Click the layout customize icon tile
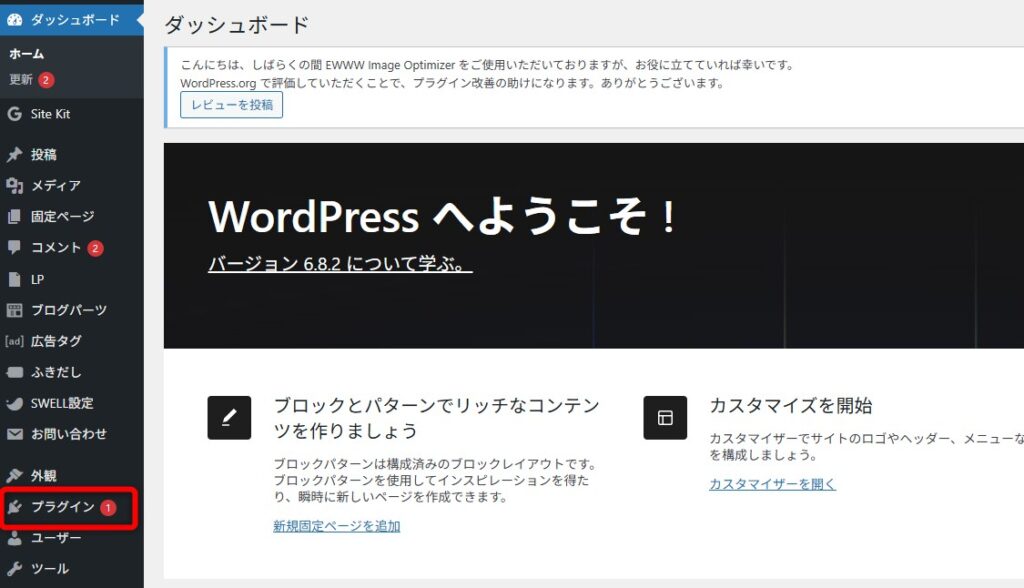This screenshot has height=588, width=1024. pos(665,417)
